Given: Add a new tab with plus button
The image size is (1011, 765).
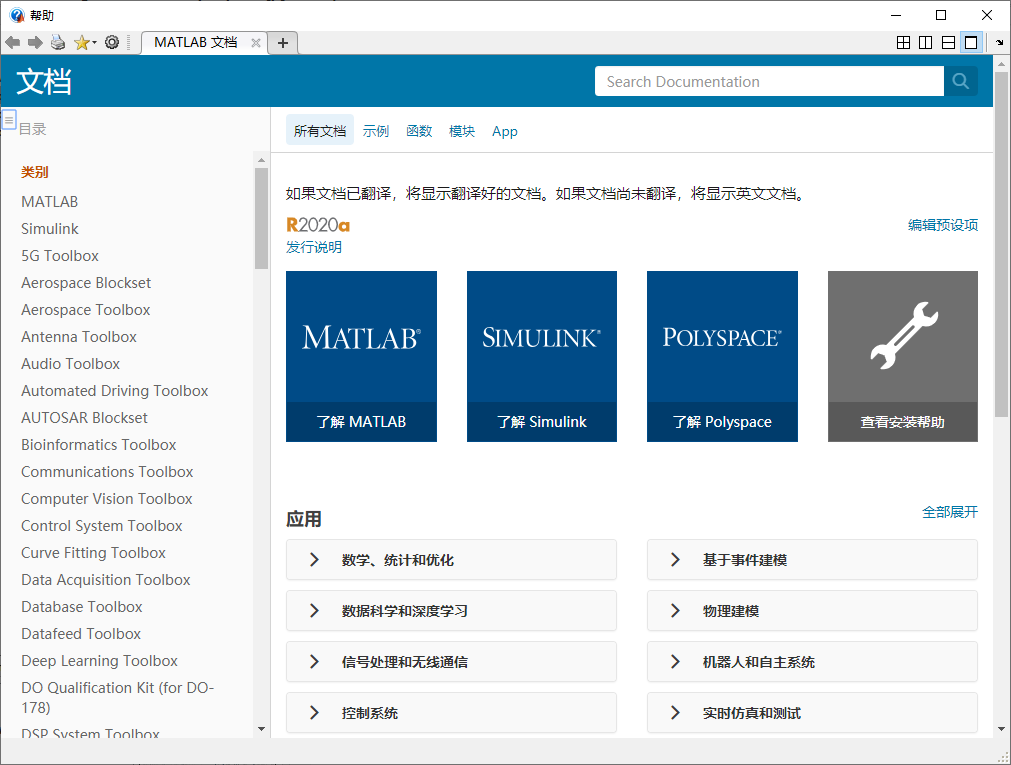Looking at the screenshot, I should (x=282, y=43).
